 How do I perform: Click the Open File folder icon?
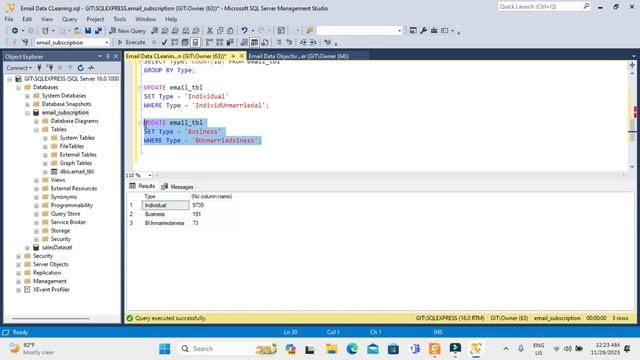coord(77,31)
